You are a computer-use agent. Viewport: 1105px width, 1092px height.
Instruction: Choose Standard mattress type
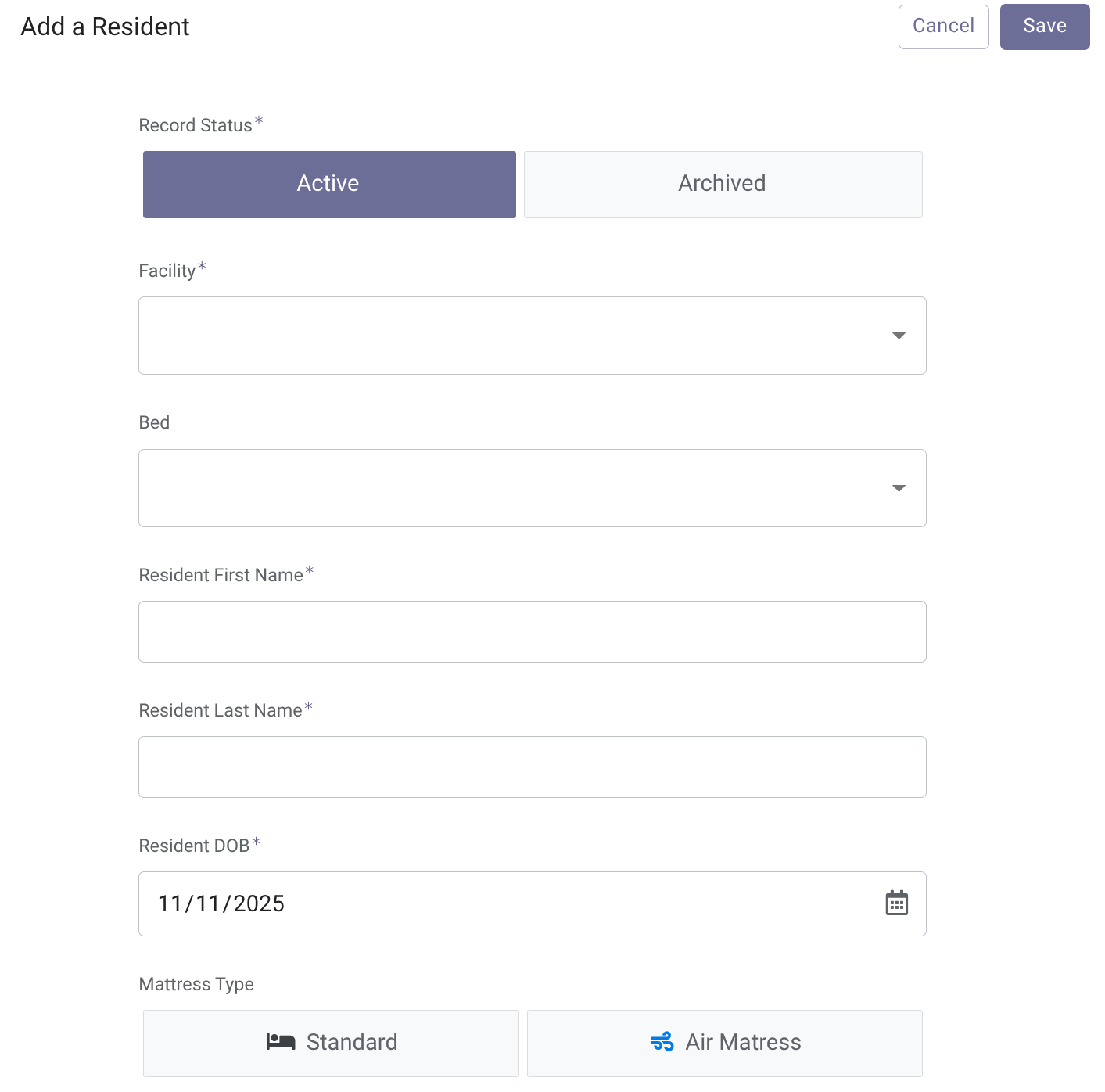(331, 1042)
